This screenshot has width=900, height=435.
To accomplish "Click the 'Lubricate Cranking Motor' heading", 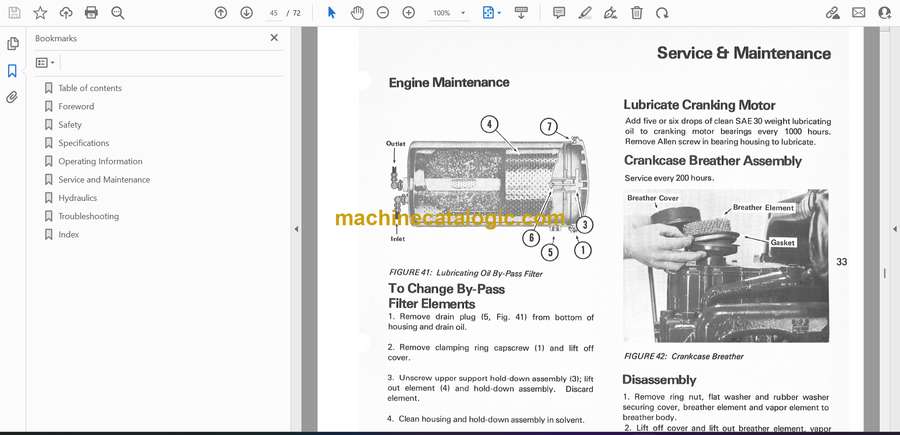I will 699,105.
